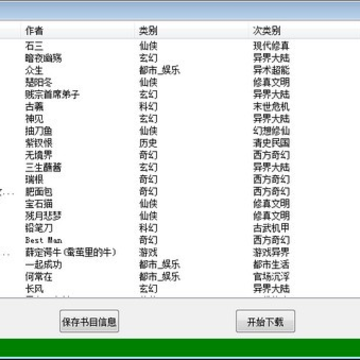This screenshot has width=360, height=360.
Task: Select author 三生蘸酱
Action: (43, 167)
